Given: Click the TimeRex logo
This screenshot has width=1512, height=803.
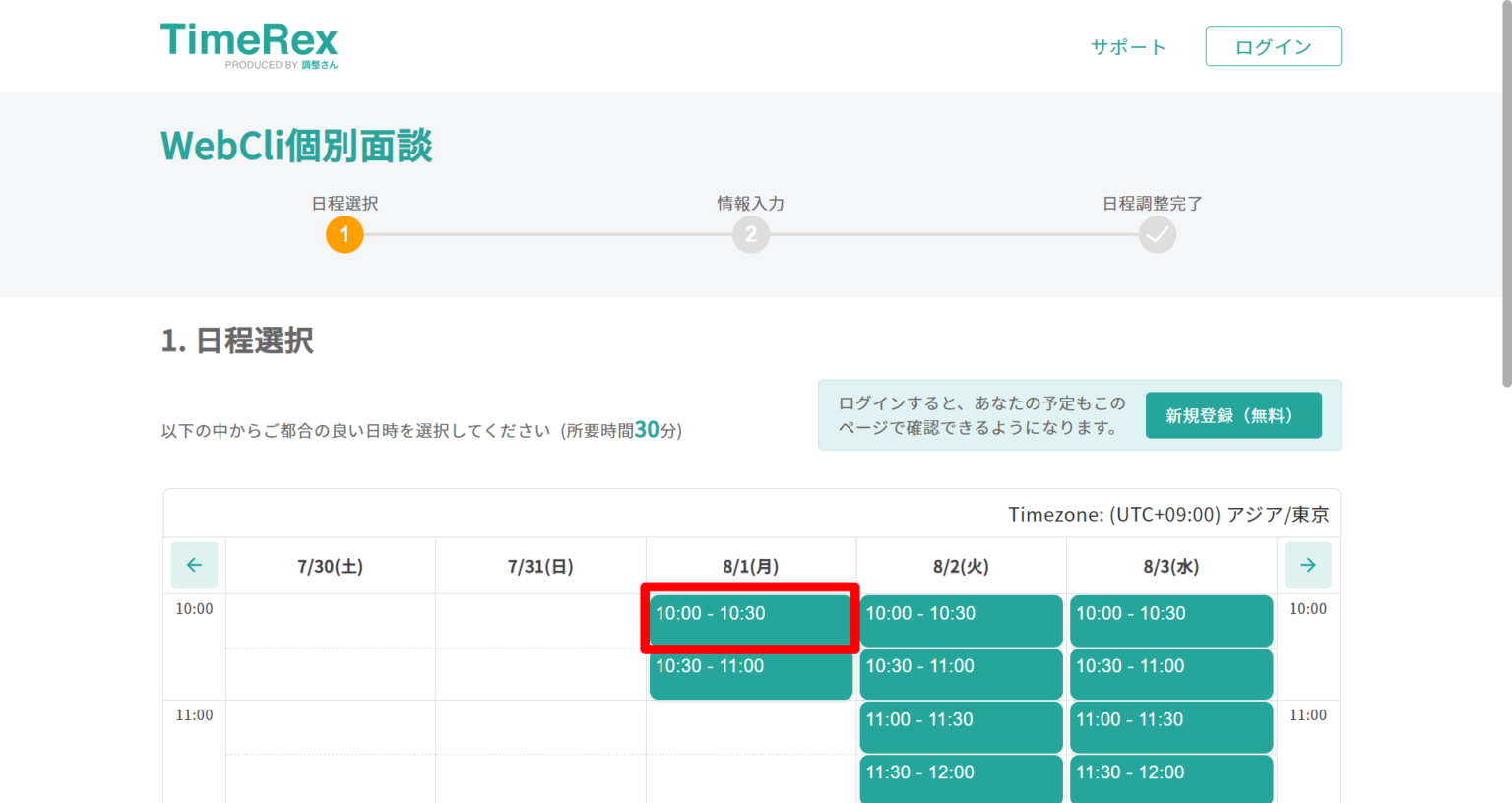Looking at the screenshot, I should (248, 43).
